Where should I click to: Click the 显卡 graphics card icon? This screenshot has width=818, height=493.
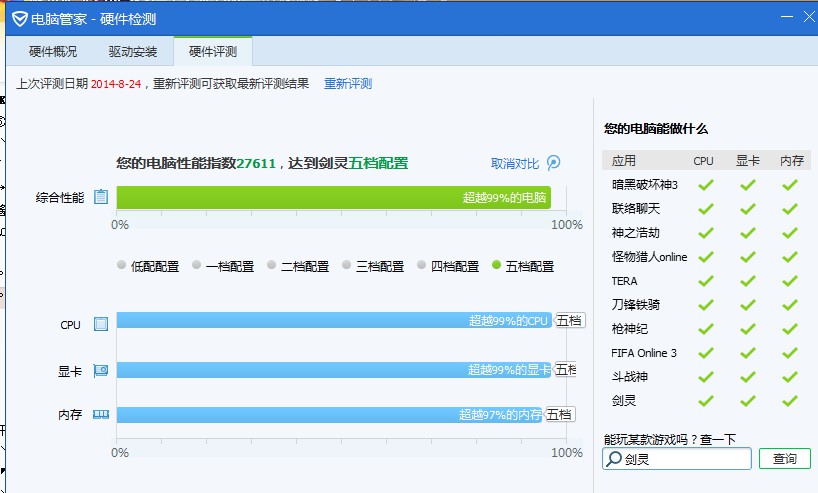point(101,370)
